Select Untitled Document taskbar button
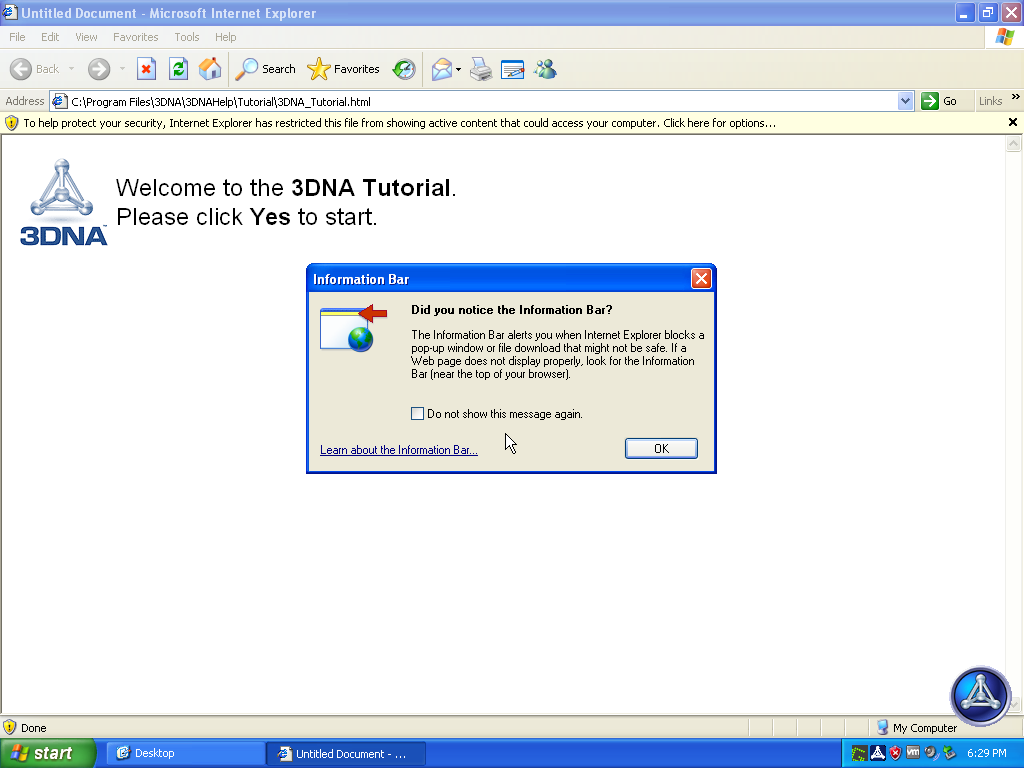This screenshot has width=1024, height=768. click(347, 753)
